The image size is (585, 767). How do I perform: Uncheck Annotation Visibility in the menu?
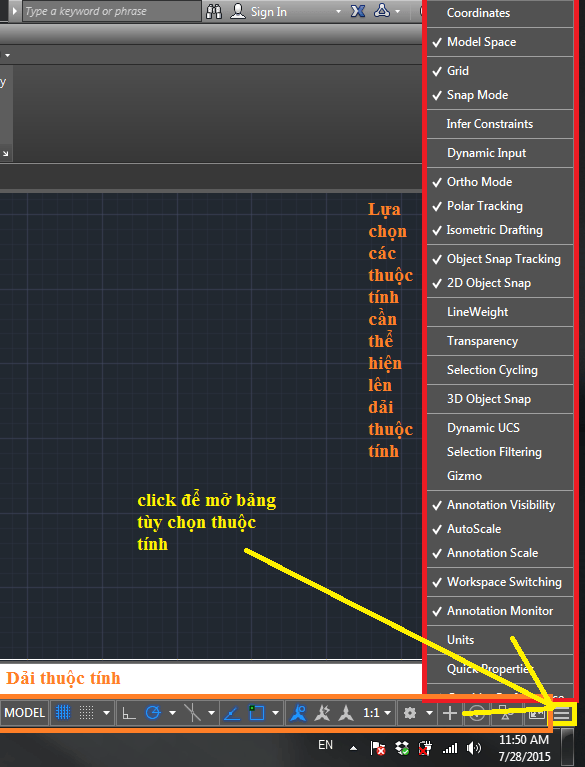pyautogui.click(x=500, y=505)
